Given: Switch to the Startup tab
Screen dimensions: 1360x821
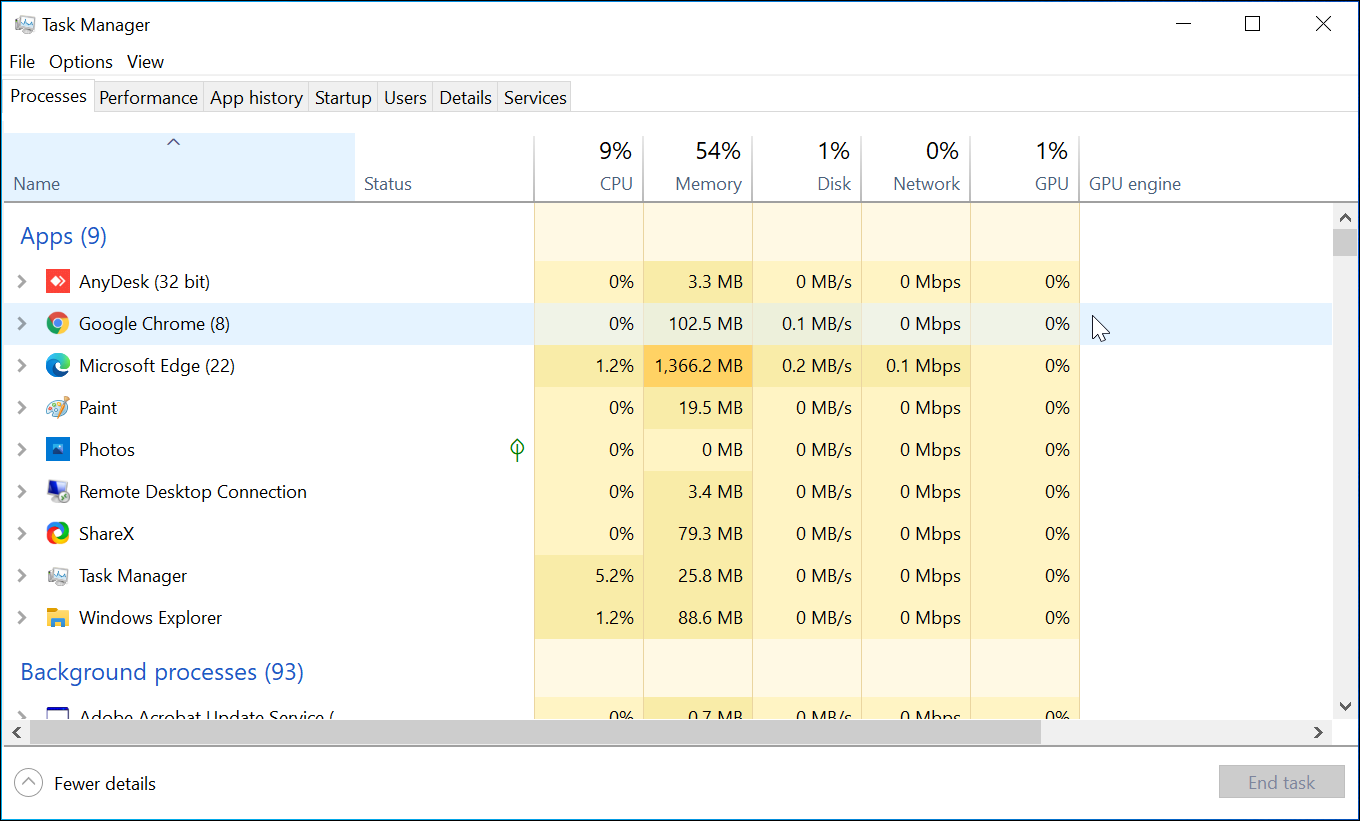Looking at the screenshot, I should point(343,97).
